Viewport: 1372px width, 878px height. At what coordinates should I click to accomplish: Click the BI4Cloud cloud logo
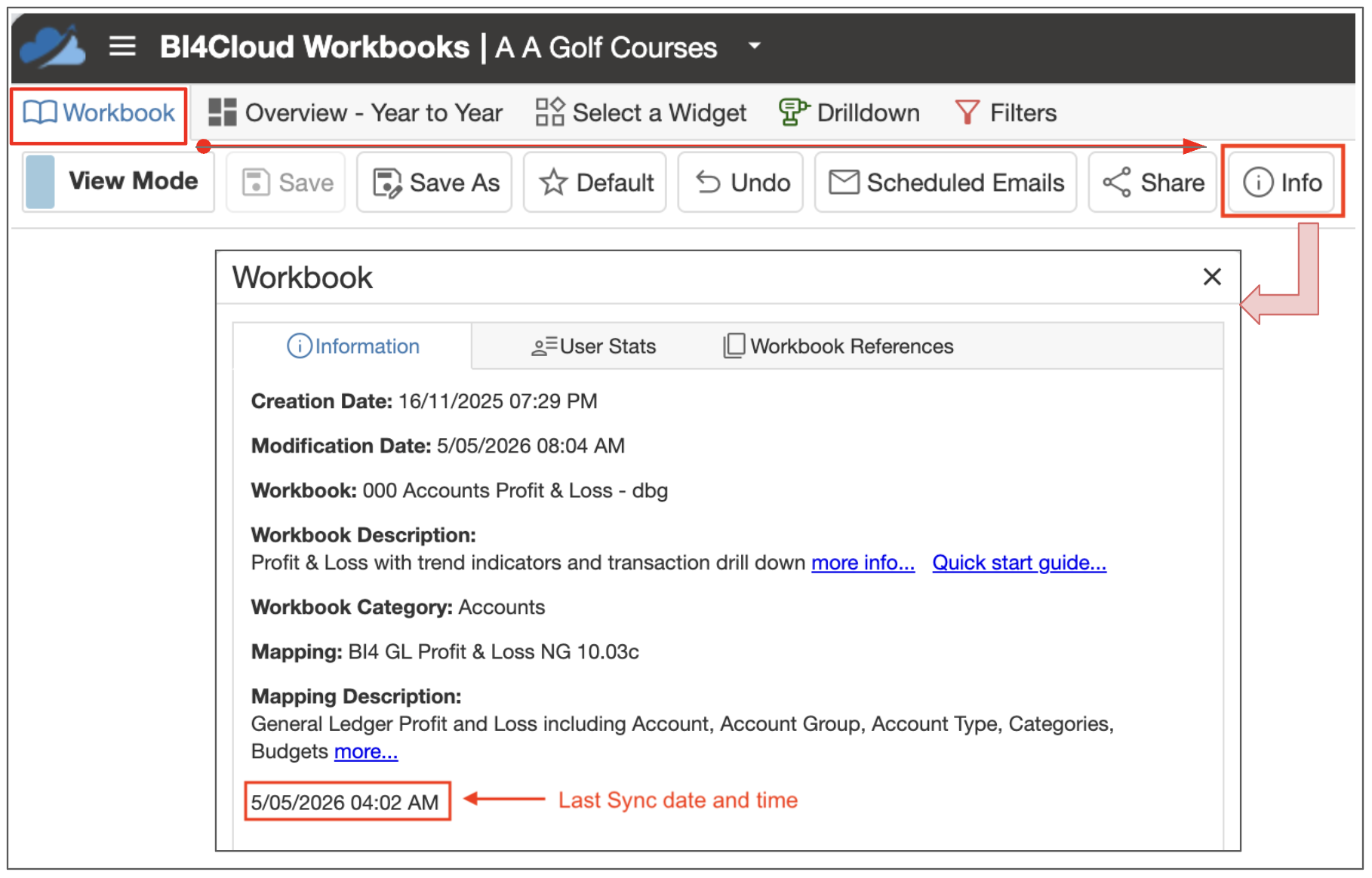[51, 46]
